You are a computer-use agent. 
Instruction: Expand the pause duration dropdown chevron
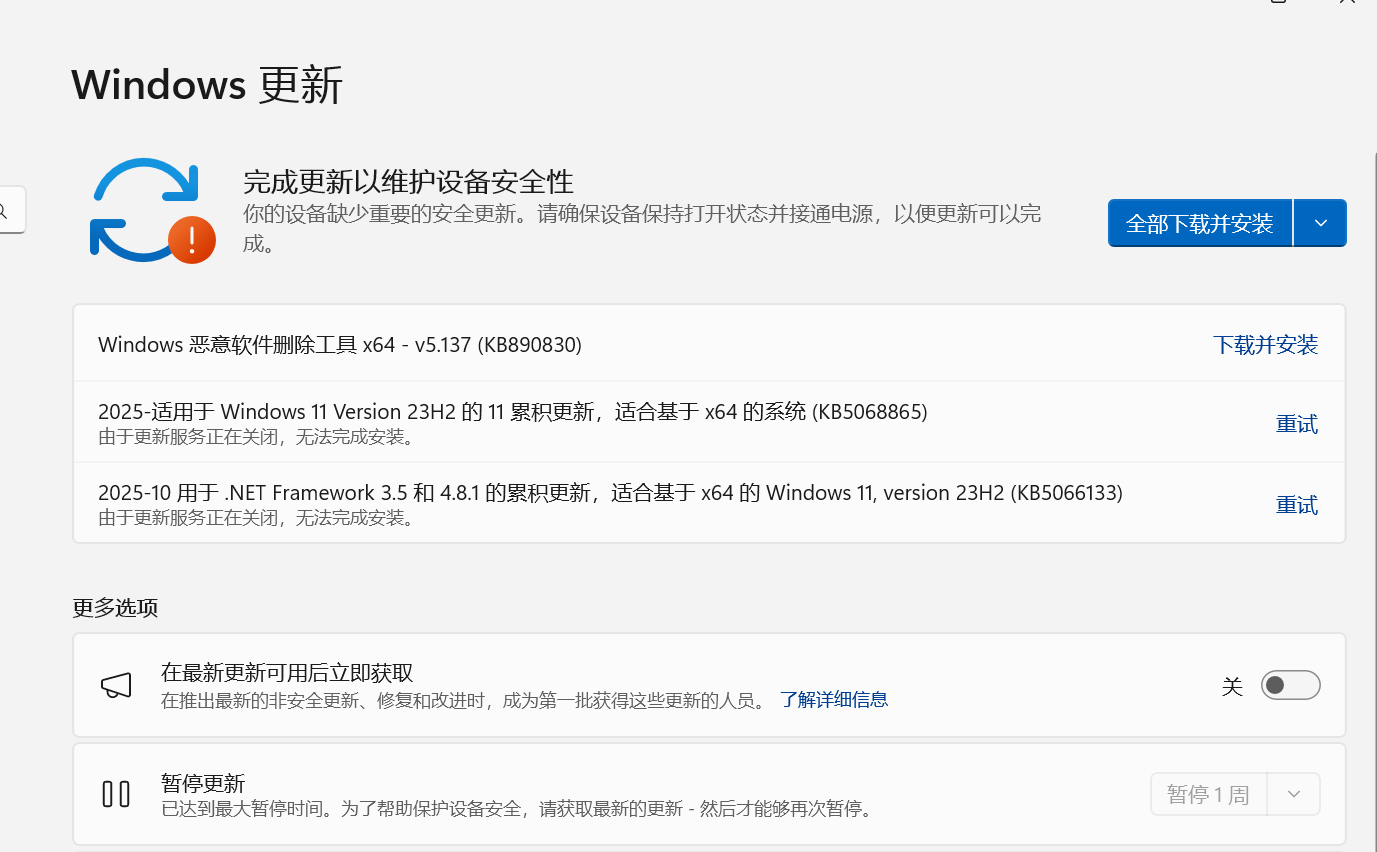1294,795
